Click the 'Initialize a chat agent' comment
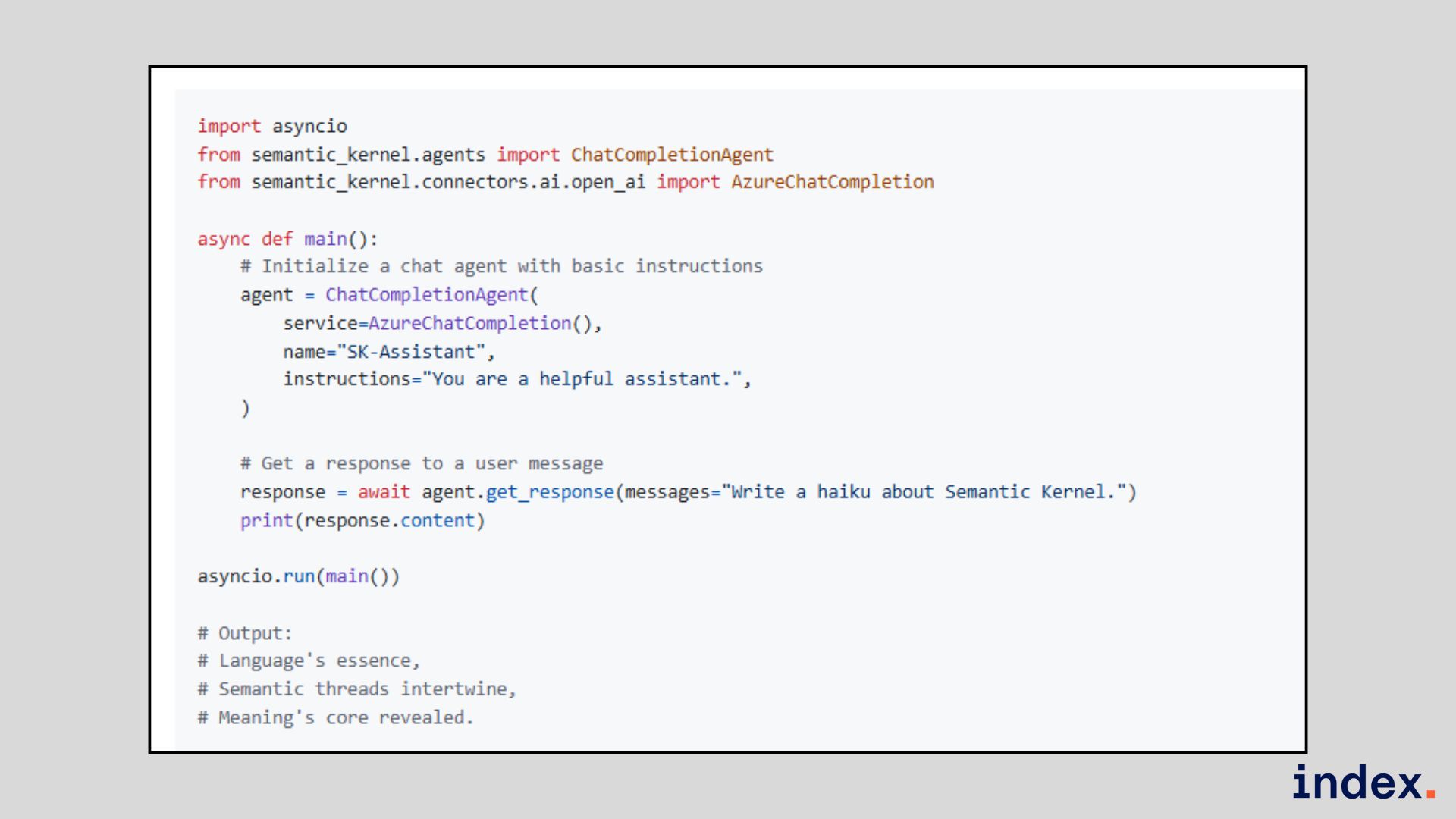The width and height of the screenshot is (1456, 819). tap(501, 266)
